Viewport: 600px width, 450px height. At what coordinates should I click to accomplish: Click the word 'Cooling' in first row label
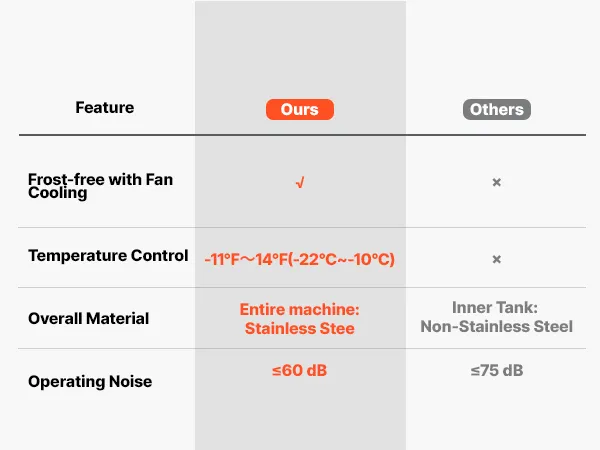click(x=58, y=193)
